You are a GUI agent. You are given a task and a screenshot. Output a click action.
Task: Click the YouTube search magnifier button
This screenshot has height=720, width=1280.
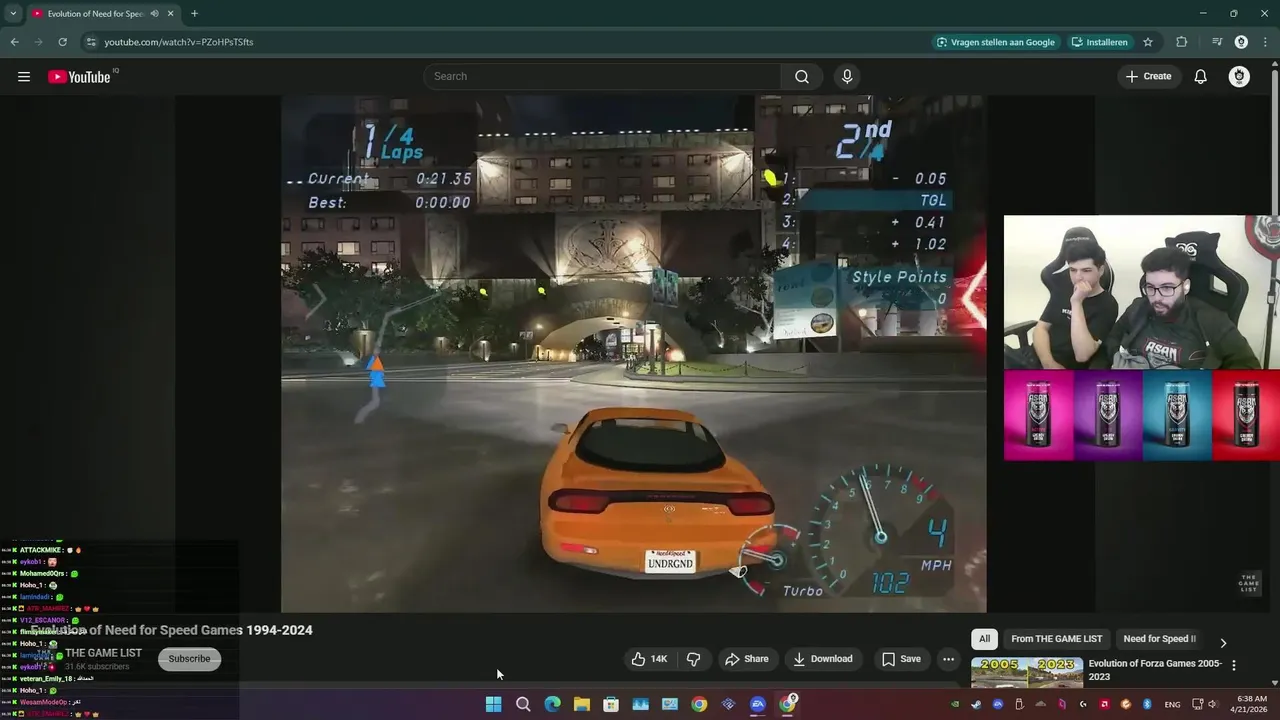pyautogui.click(x=802, y=77)
